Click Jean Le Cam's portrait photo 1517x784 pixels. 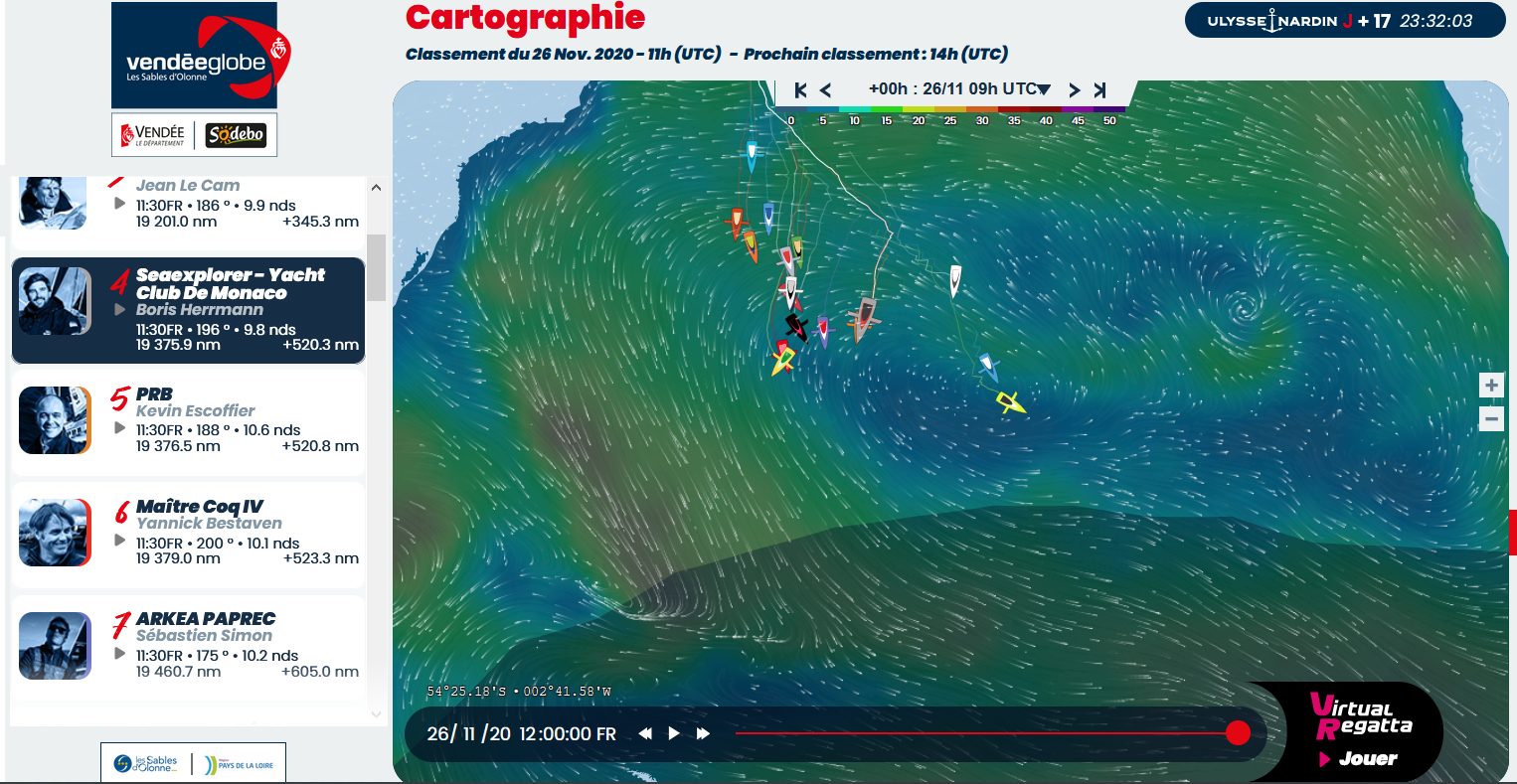tap(55, 203)
